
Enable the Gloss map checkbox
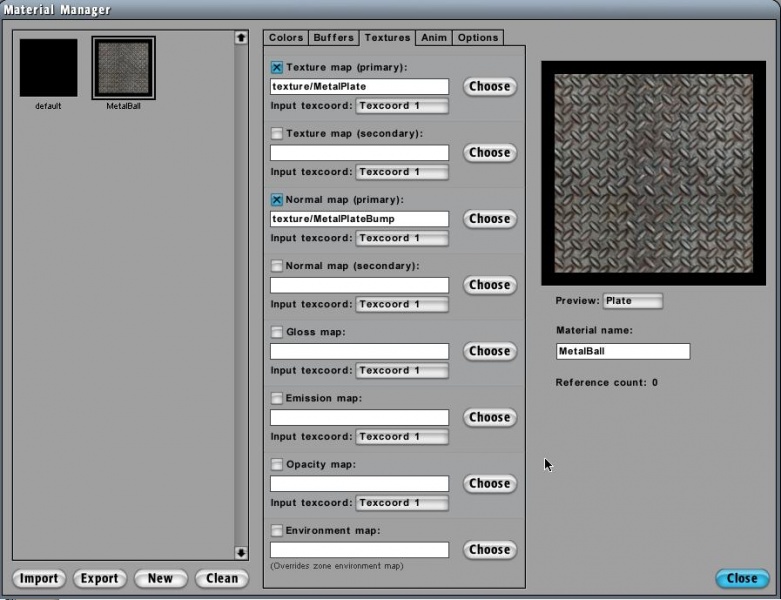click(277, 332)
